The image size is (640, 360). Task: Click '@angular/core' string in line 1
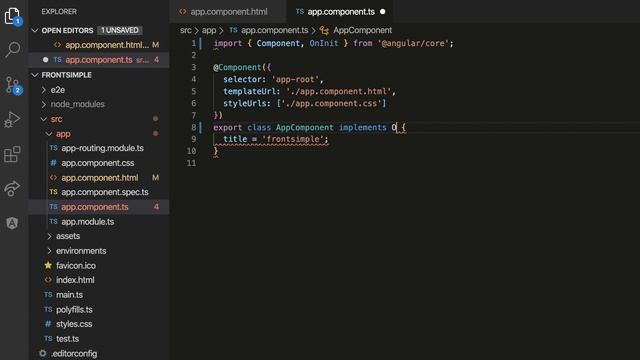(x=413, y=43)
